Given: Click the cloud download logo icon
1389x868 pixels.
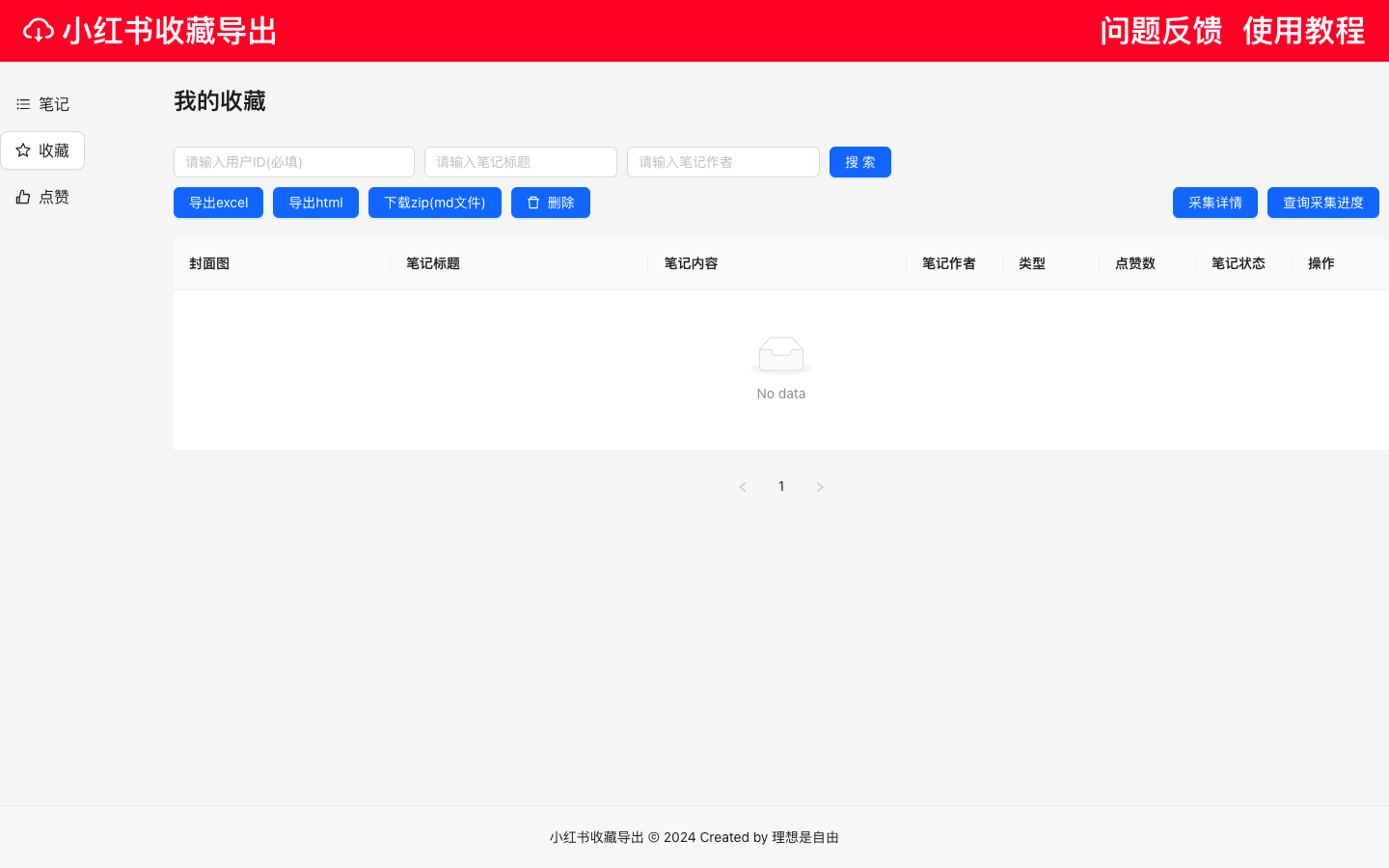Looking at the screenshot, I should 37,30.
